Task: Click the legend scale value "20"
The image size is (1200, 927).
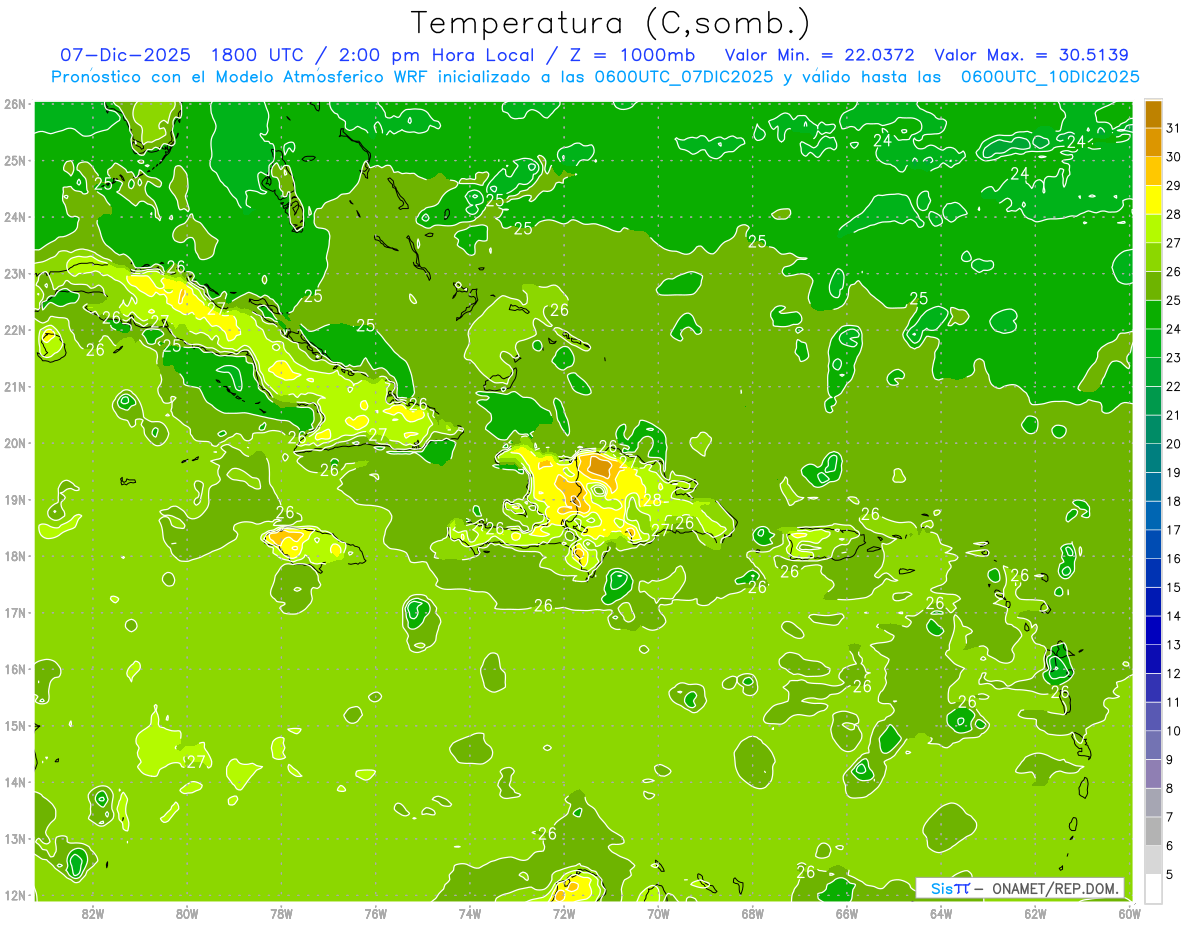Action: pyautogui.click(x=1174, y=443)
